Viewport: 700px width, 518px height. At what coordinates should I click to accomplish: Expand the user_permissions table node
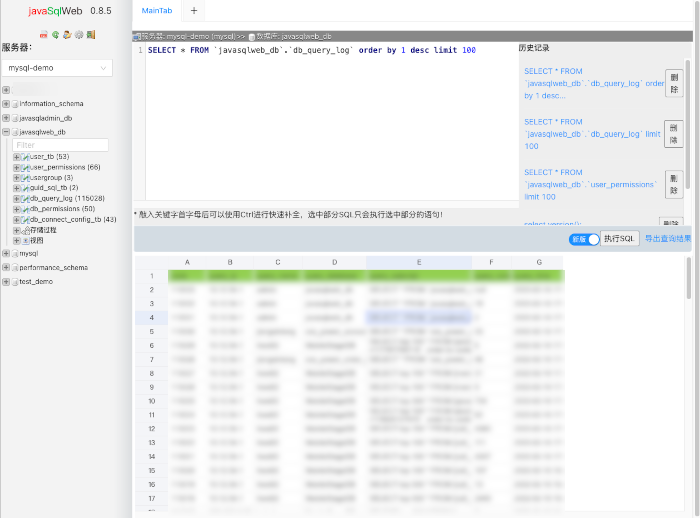click(17, 167)
